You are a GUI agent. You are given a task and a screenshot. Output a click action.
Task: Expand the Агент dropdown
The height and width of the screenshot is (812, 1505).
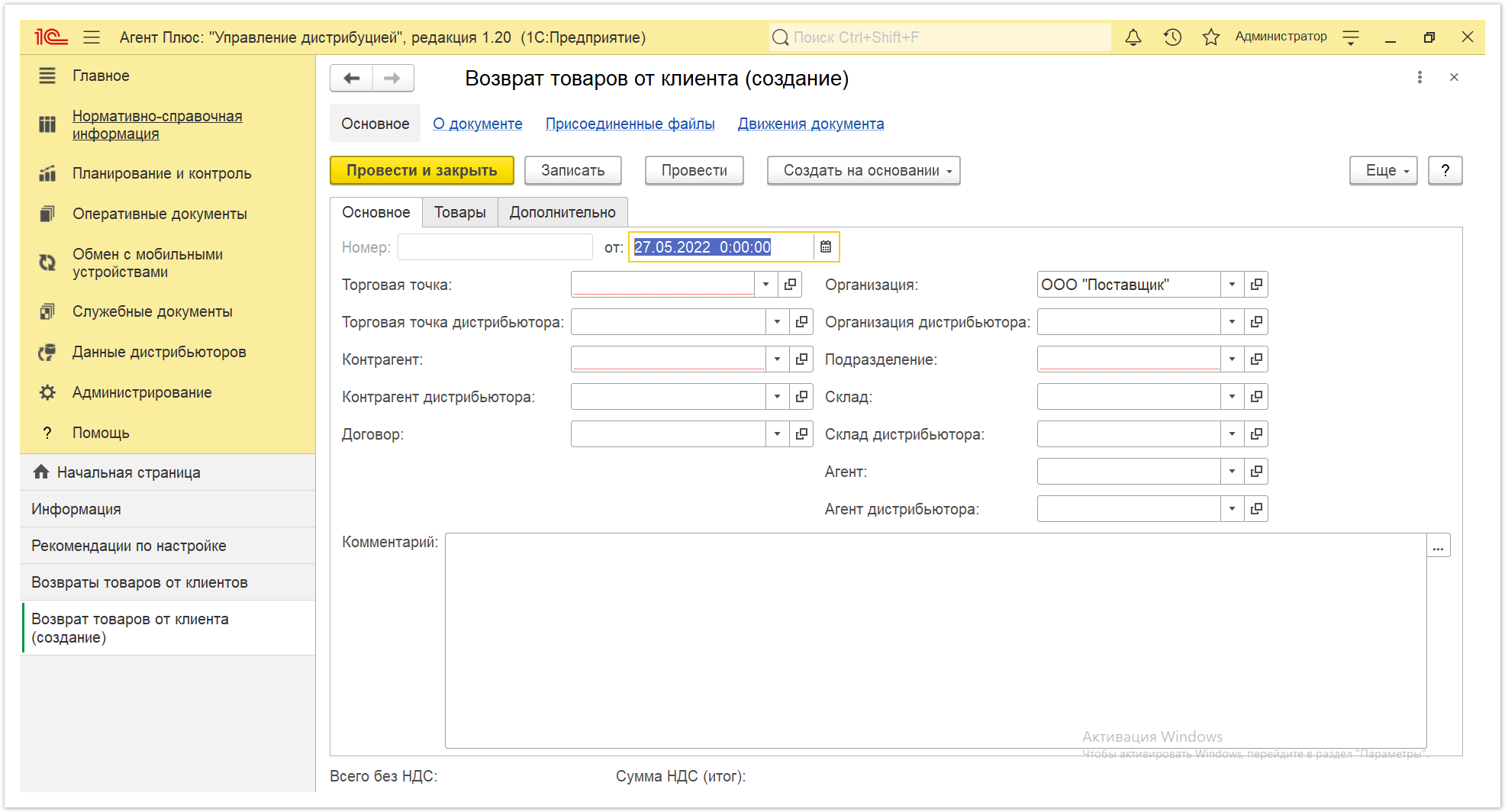pyautogui.click(x=1232, y=472)
